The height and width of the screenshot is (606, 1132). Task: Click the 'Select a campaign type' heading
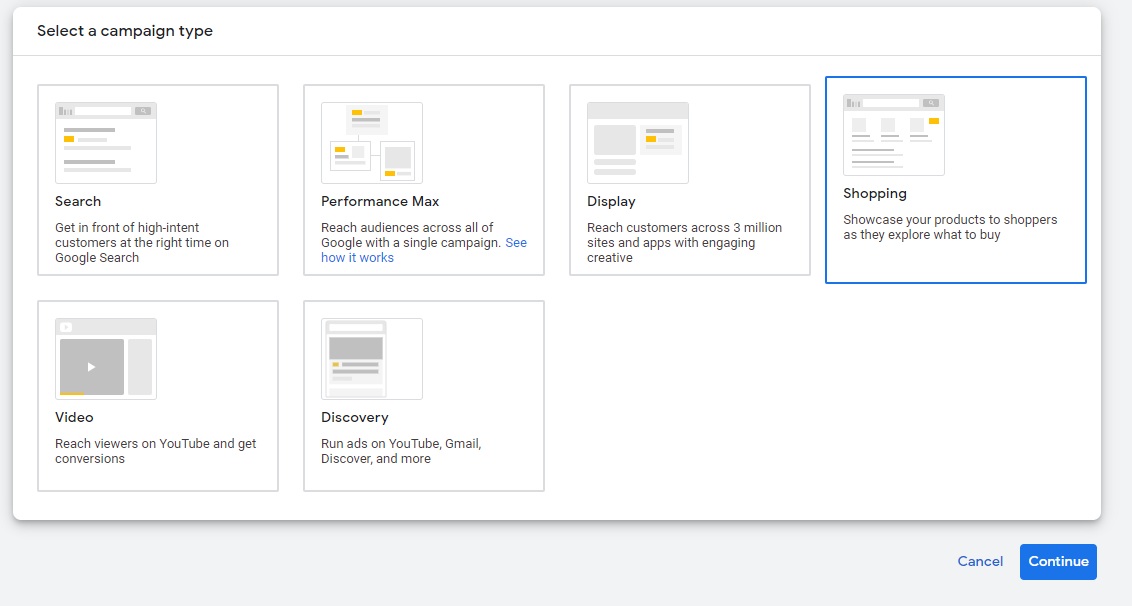(x=125, y=31)
